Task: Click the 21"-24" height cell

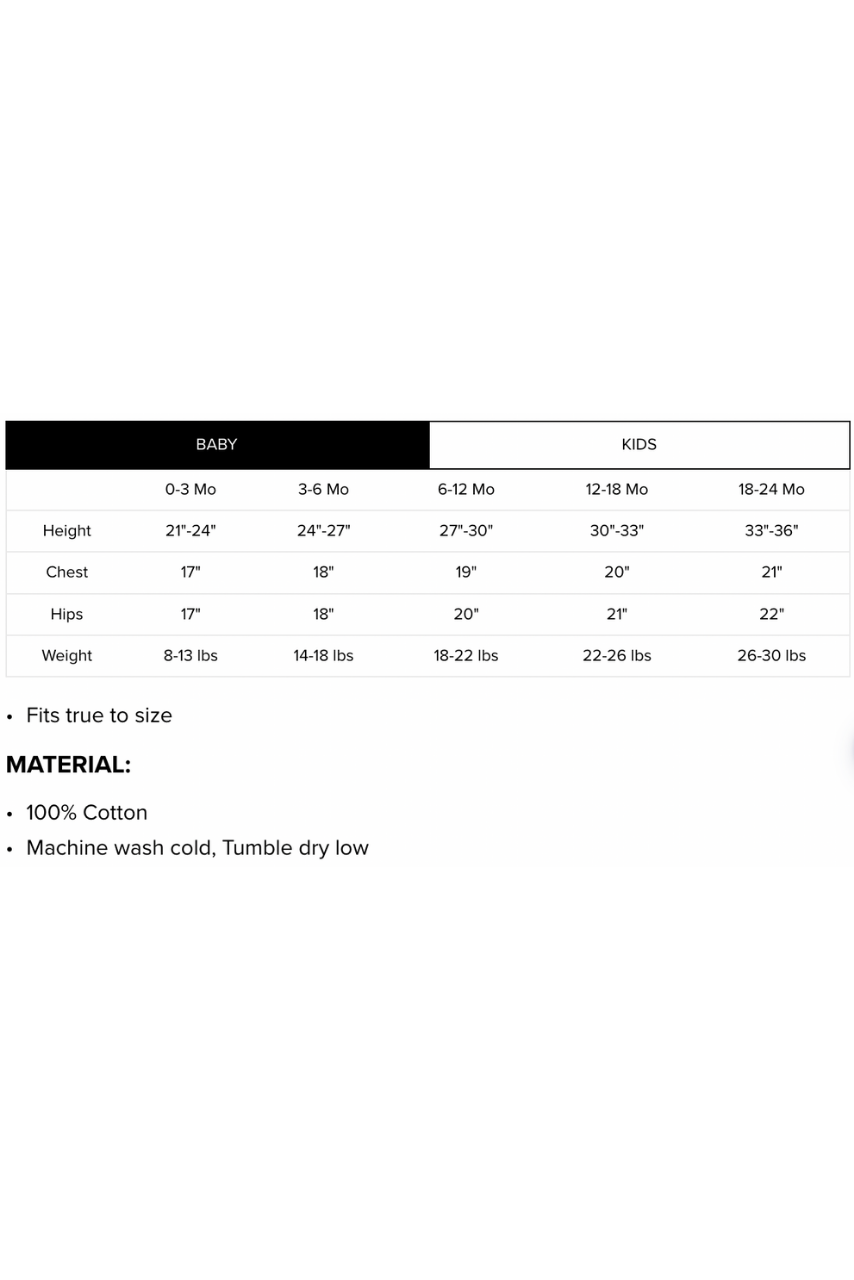Action: 190,531
